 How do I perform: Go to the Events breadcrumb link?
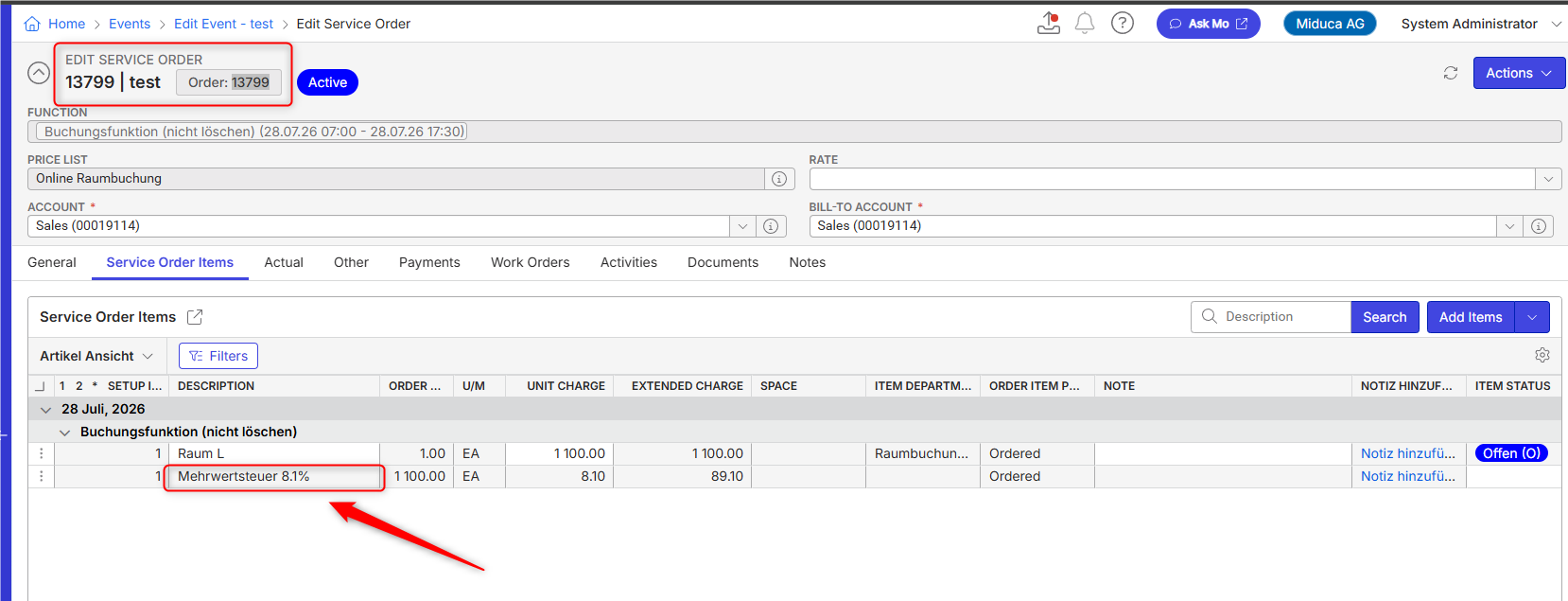[x=130, y=24]
